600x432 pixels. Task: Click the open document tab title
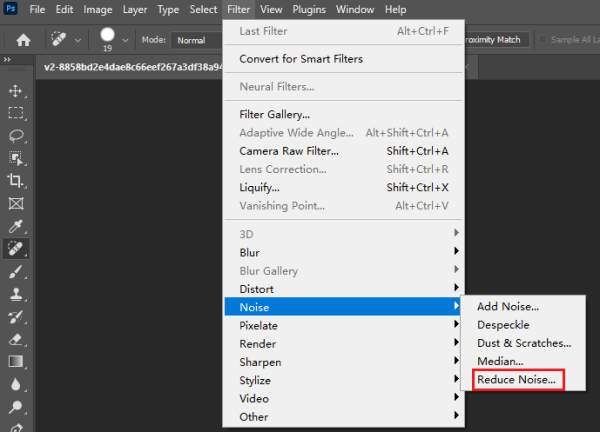[130, 66]
